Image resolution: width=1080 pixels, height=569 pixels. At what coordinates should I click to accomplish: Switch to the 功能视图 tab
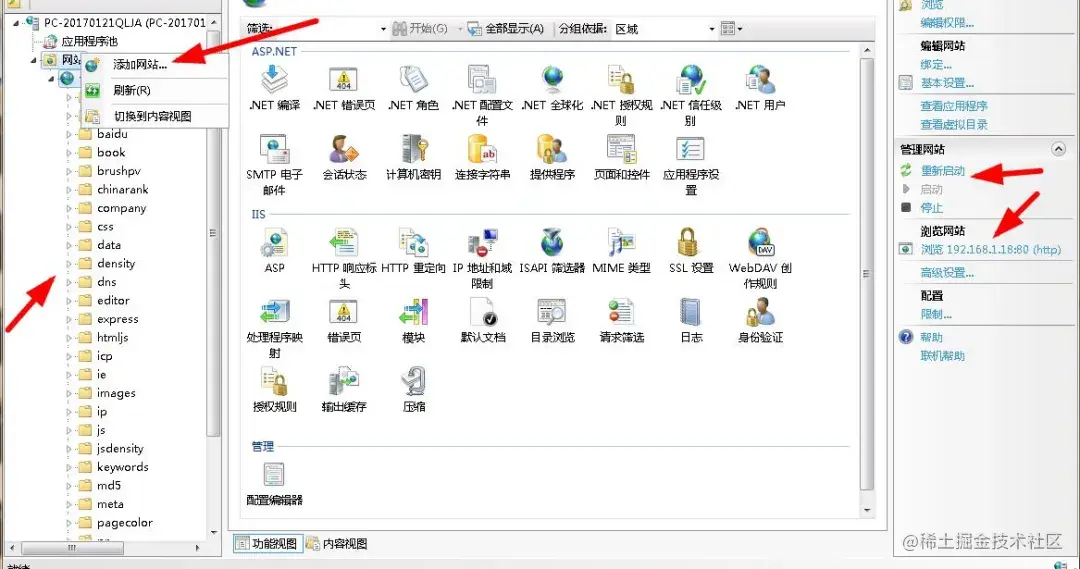click(267, 544)
